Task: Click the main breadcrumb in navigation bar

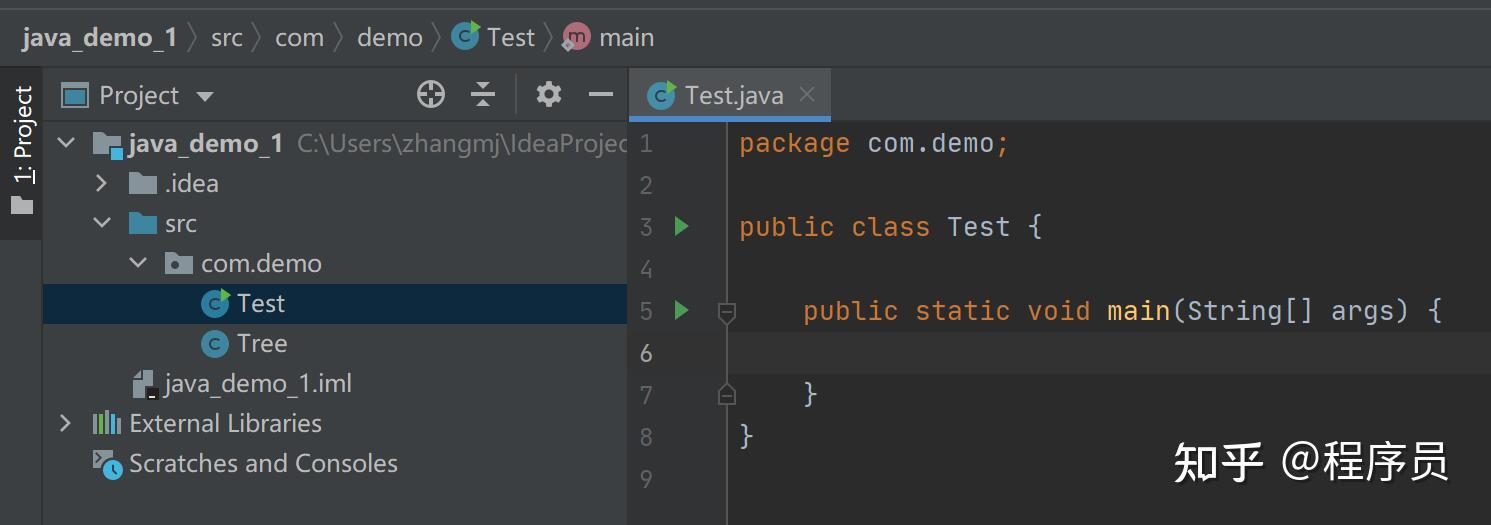Action: pyautogui.click(x=625, y=38)
